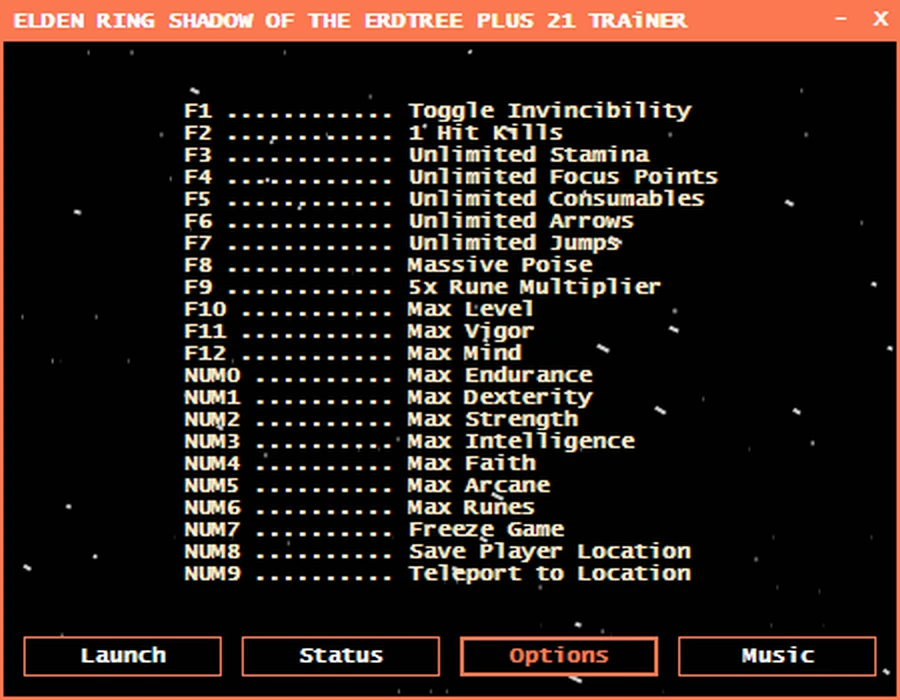Click the F1 hotkey label
This screenshot has width=900, height=700.
point(197,111)
